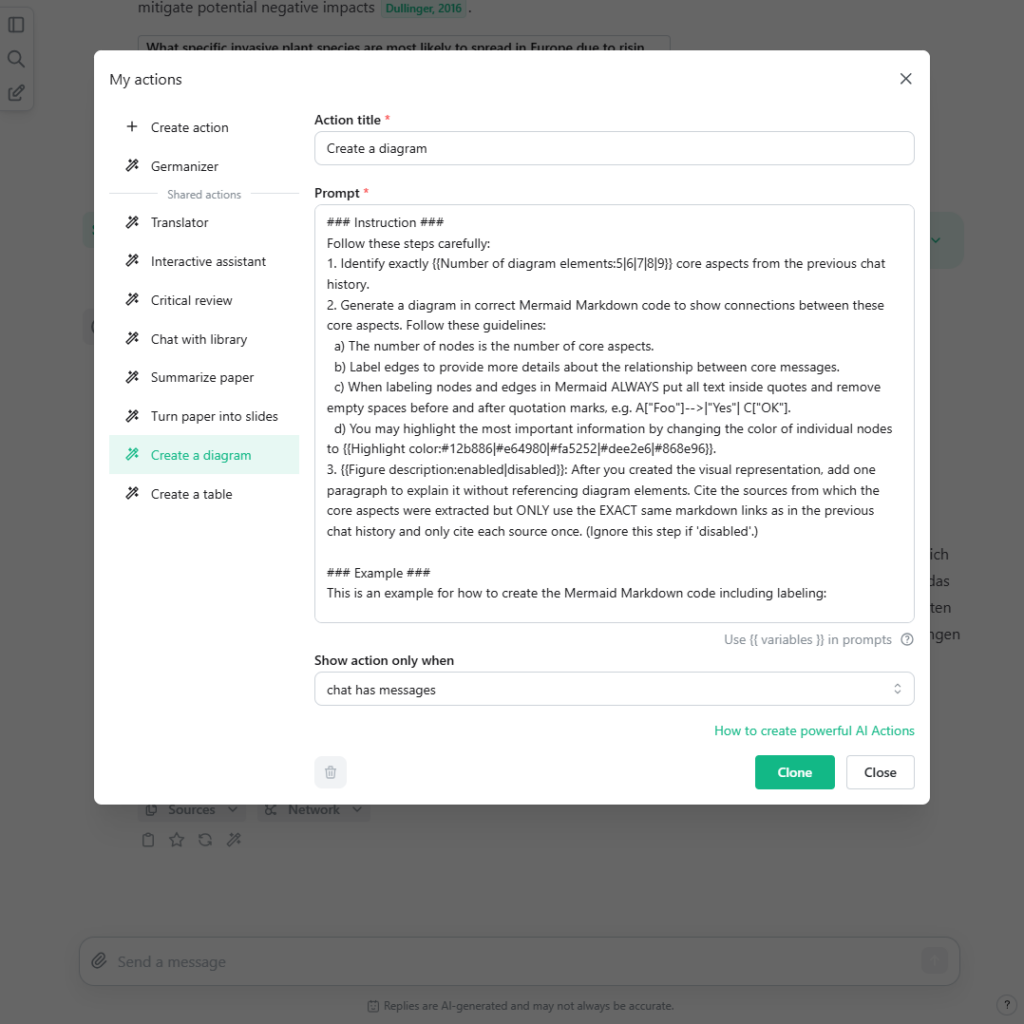This screenshot has height=1024, width=1024.
Task: Copy the reply using the clipboard icon
Action: tap(147, 839)
